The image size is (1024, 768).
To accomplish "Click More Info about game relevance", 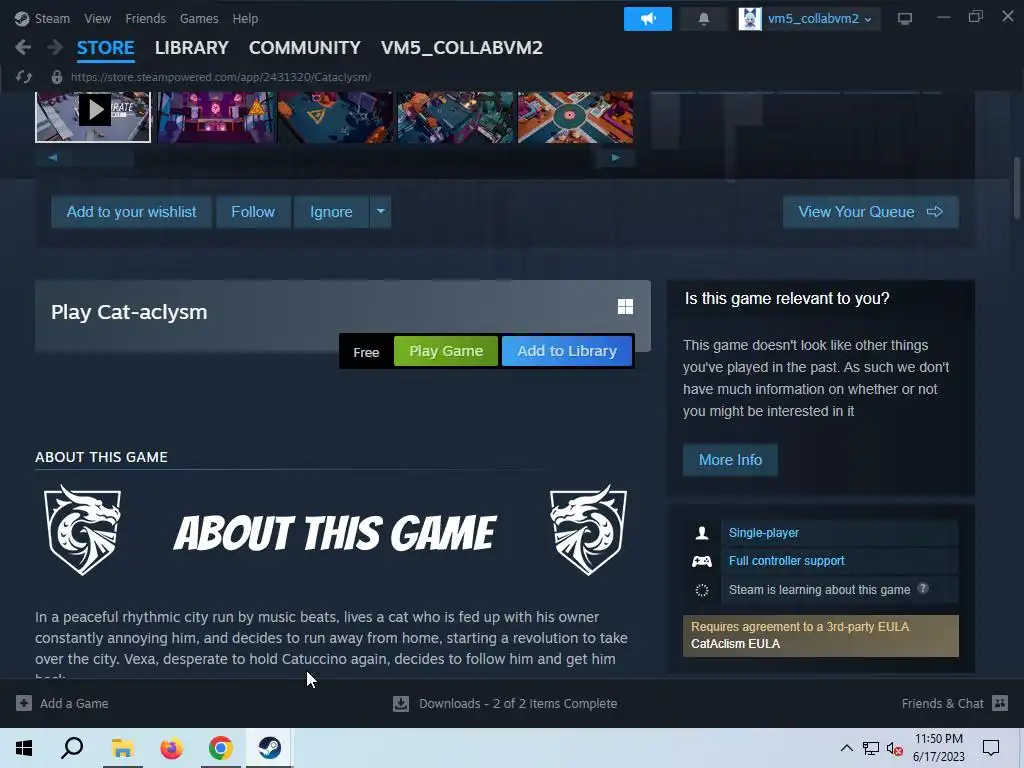I will click(x=730, y=460).
